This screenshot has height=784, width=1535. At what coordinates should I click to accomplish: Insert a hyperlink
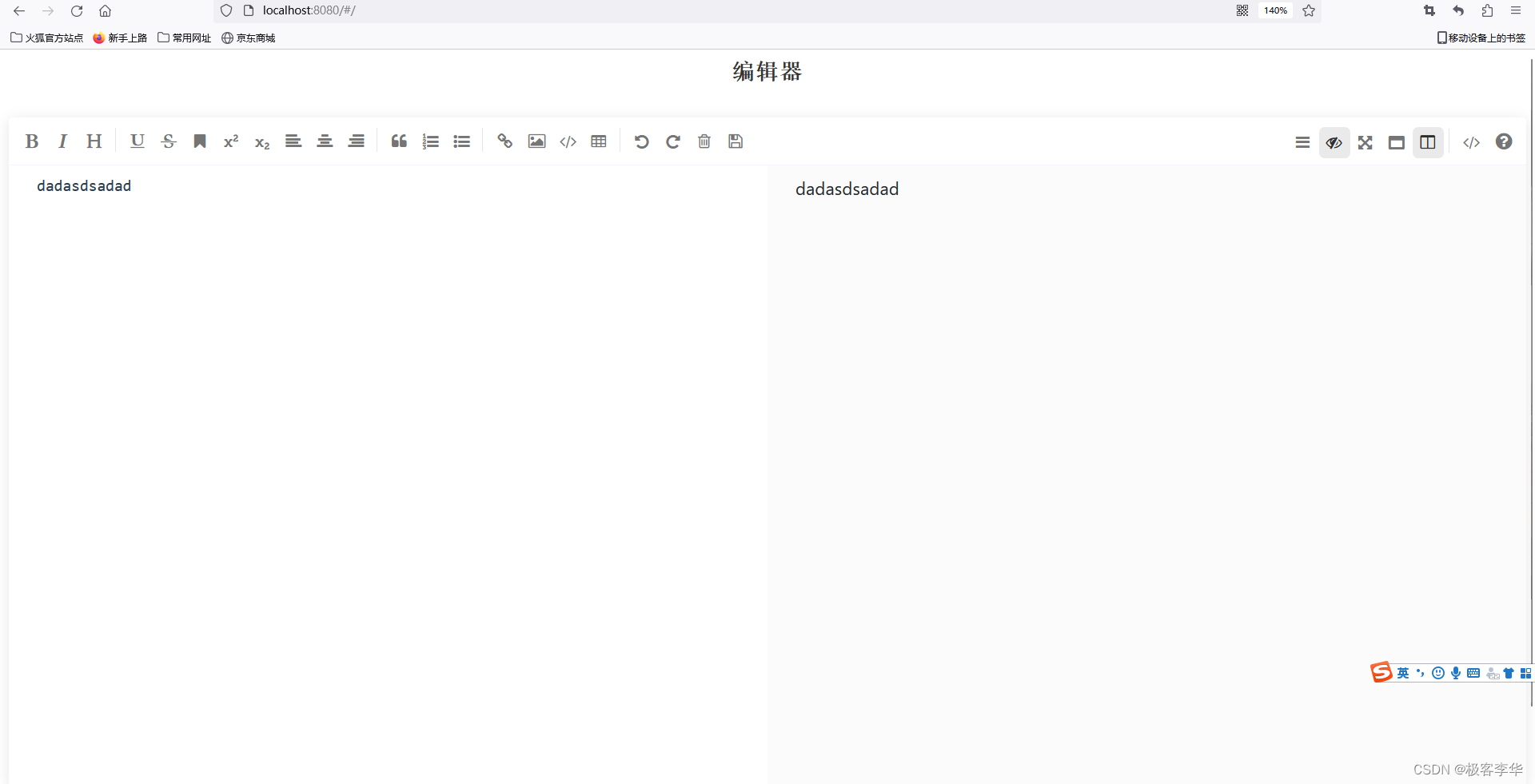click(504, 141)
